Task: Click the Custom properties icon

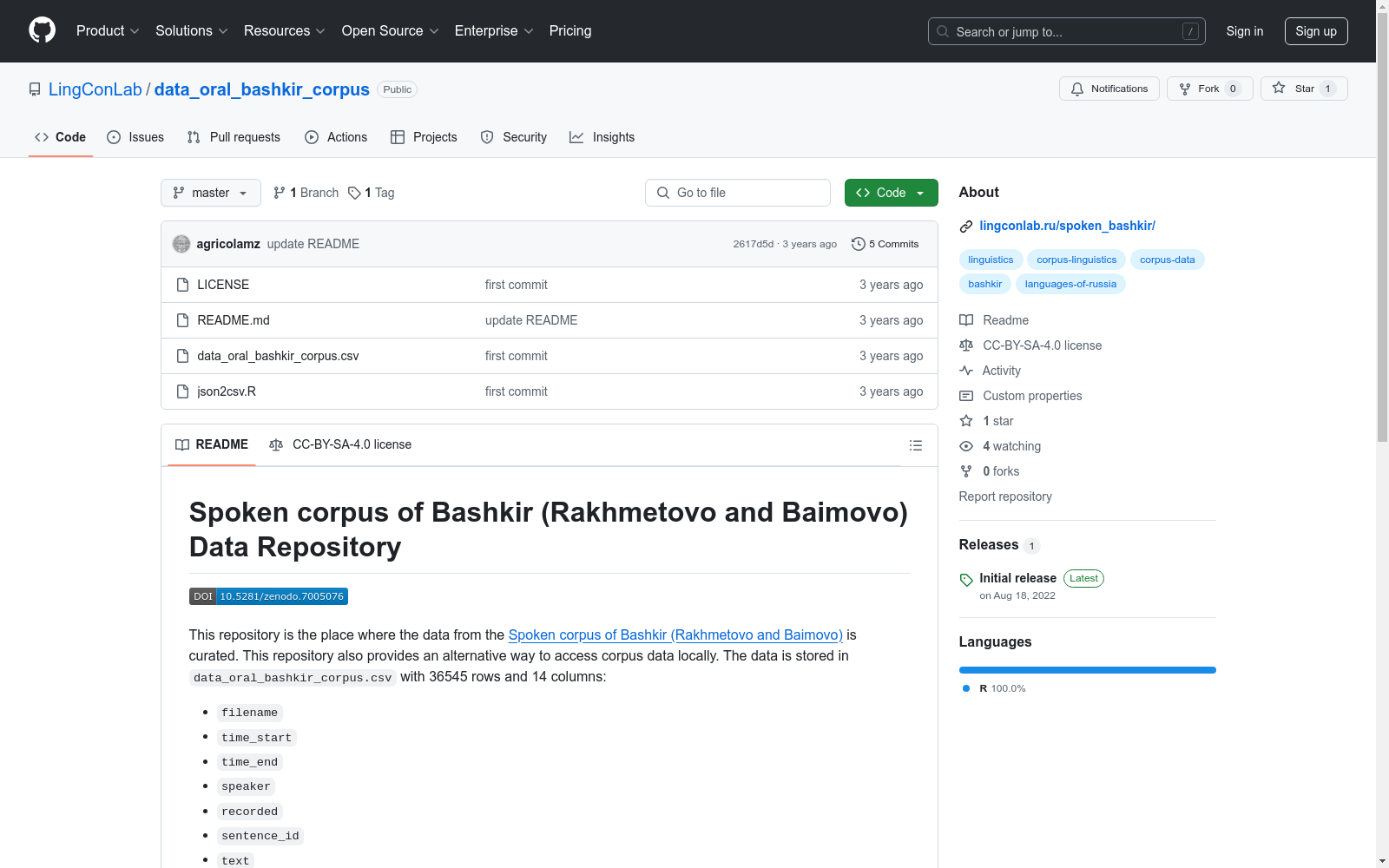Action: (x=966, y=396)
